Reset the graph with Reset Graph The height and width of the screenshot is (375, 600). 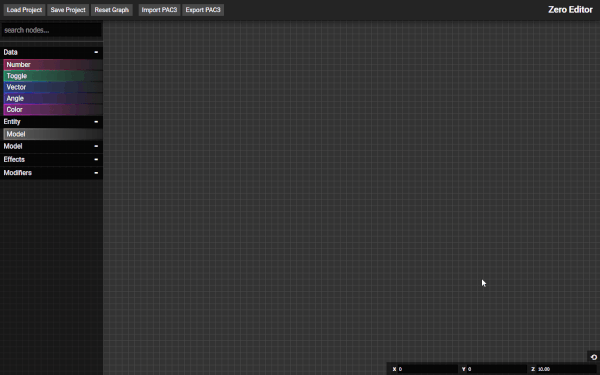[x=112, y=10]
